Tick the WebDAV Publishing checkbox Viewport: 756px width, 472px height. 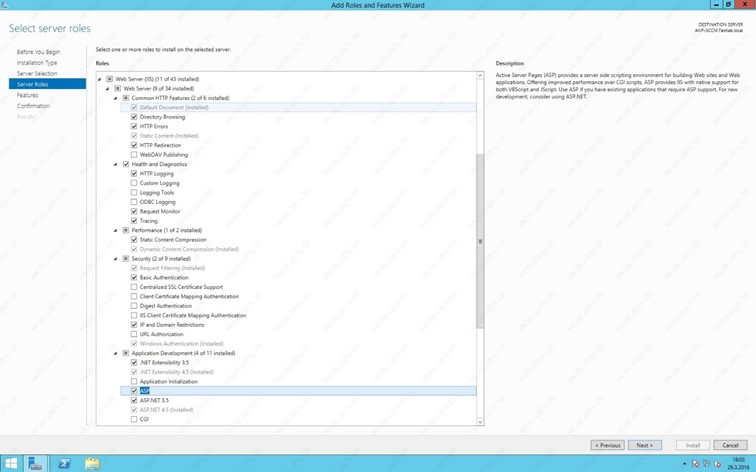pyautogui.click(x=134, y=155)
